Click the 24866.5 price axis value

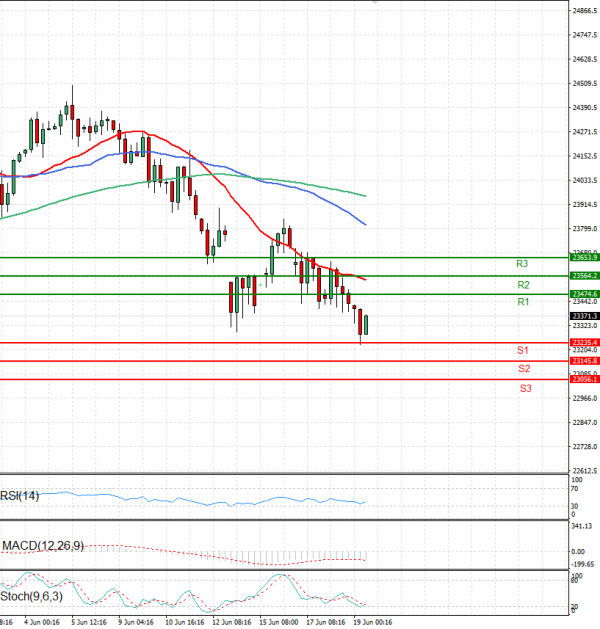coord(585,11)
